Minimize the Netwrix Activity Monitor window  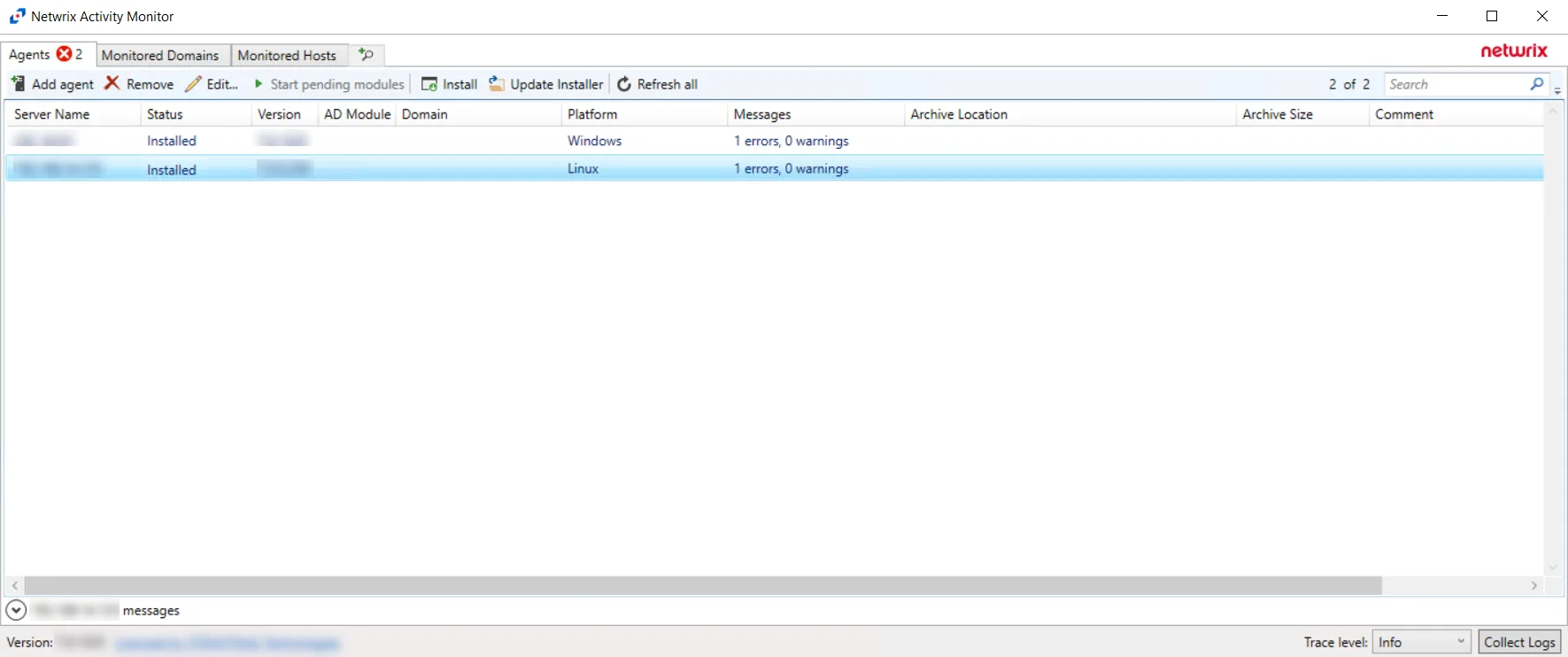pos(1442,16)
